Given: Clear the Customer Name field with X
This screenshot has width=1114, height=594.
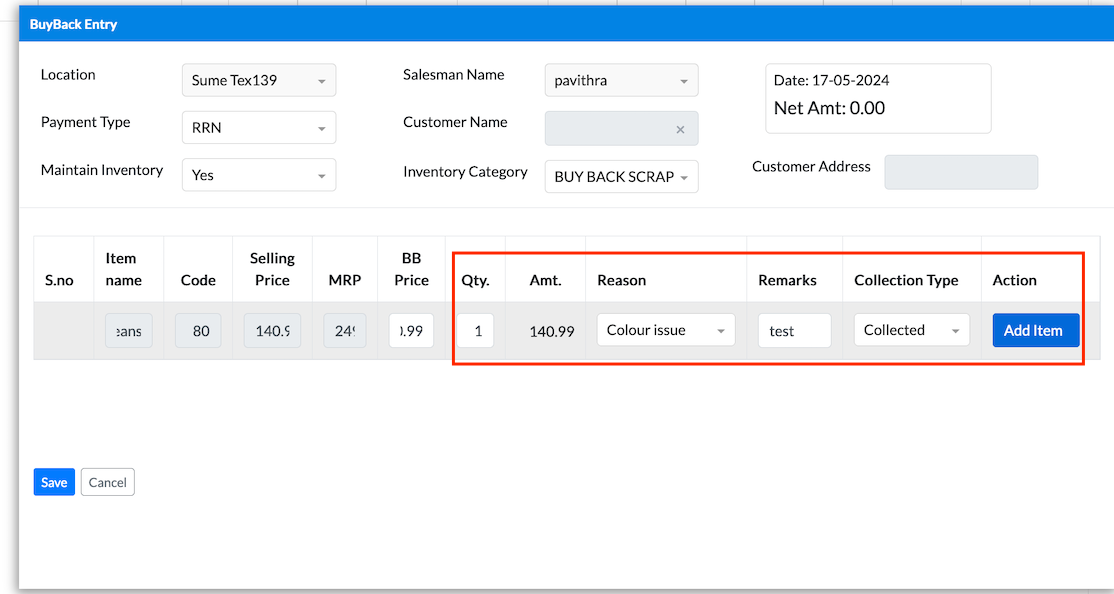Looking at the screenshot, I should tap(680, 129).
